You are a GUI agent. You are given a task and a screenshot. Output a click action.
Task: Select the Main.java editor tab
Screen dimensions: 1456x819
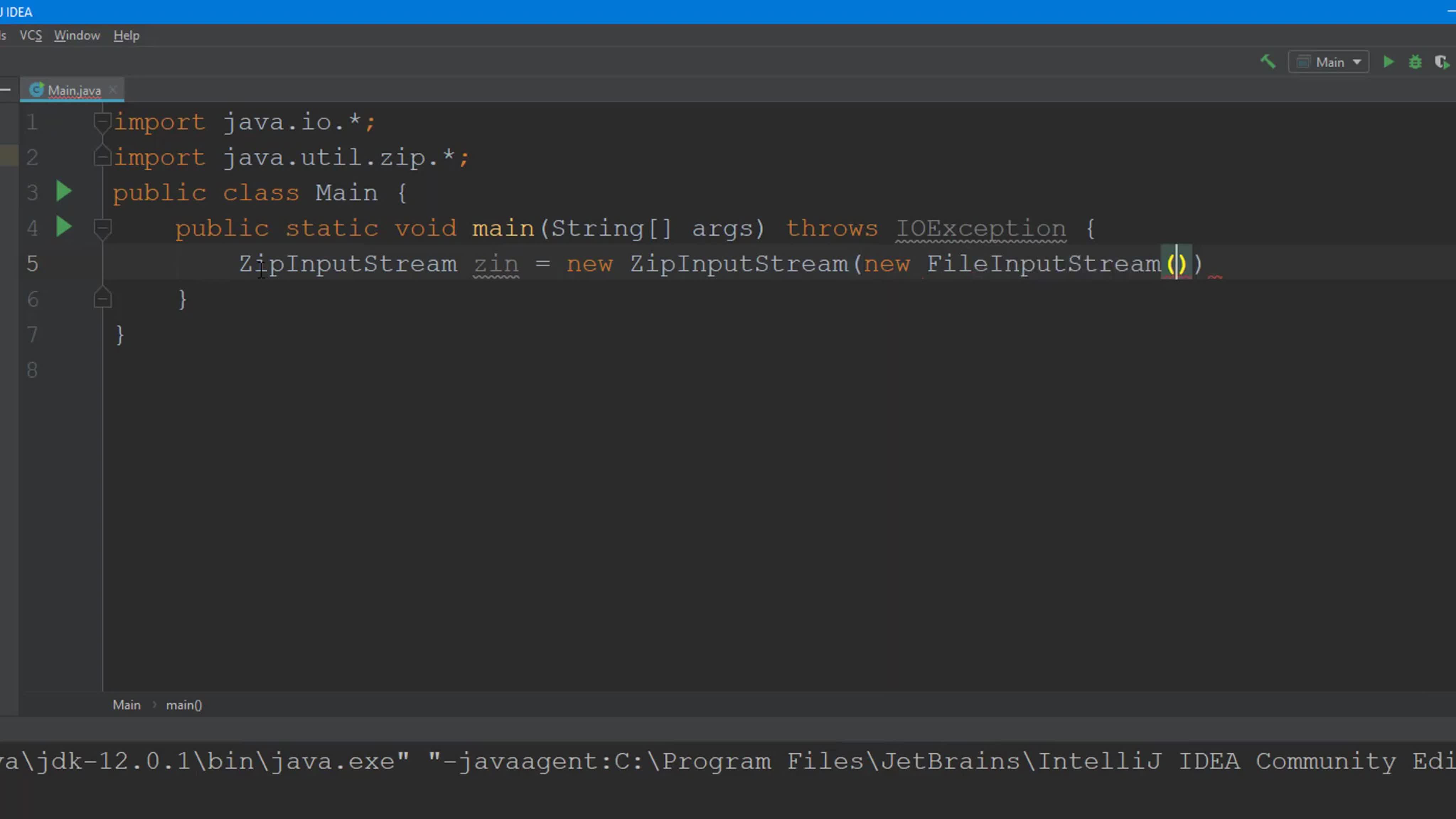point(74,90)
